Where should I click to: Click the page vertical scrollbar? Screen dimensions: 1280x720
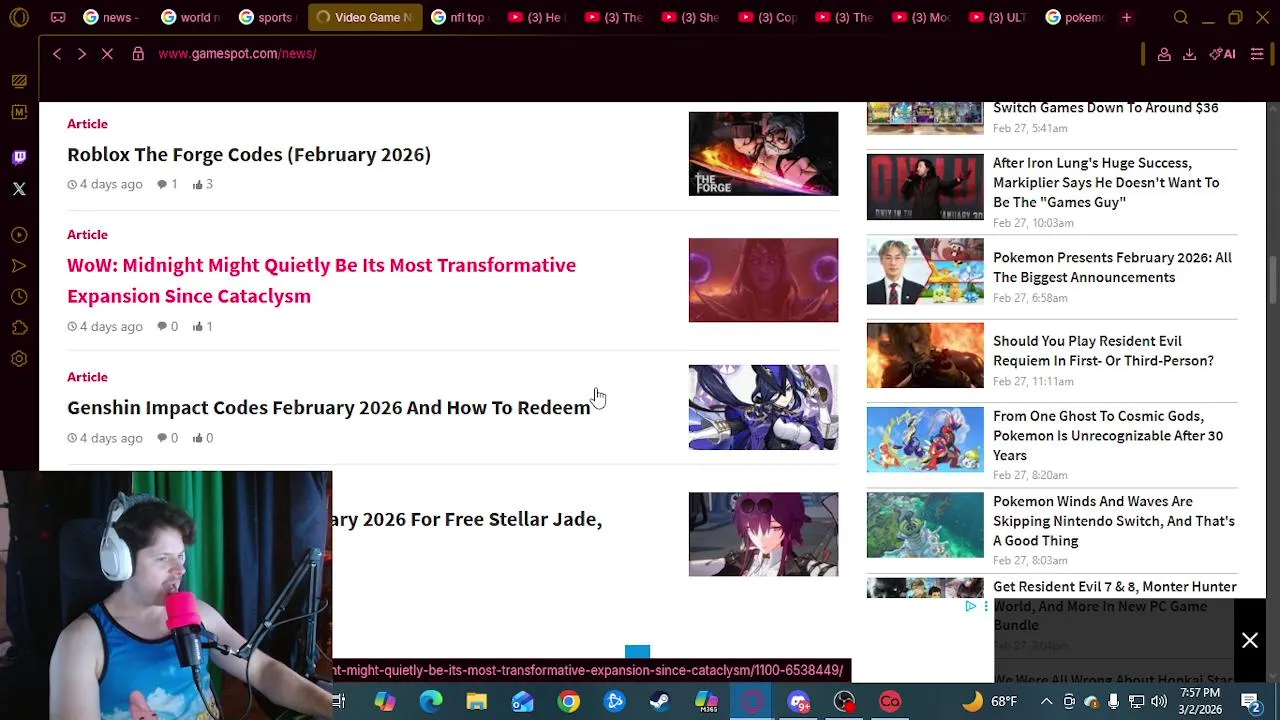1273,280
